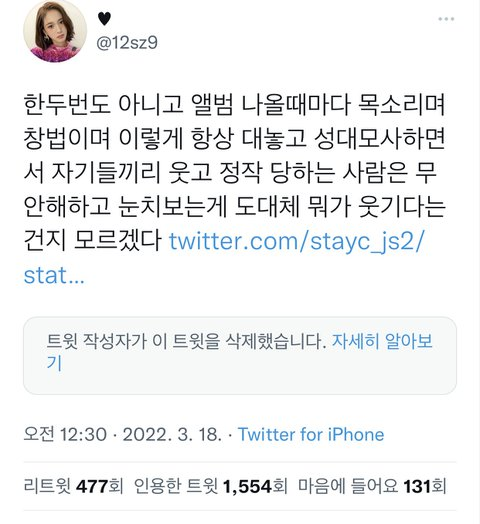The image size is (480, 524).
Task: View the 인용한 트윗 1,554회 quote tweets
Action: (210, 486)
